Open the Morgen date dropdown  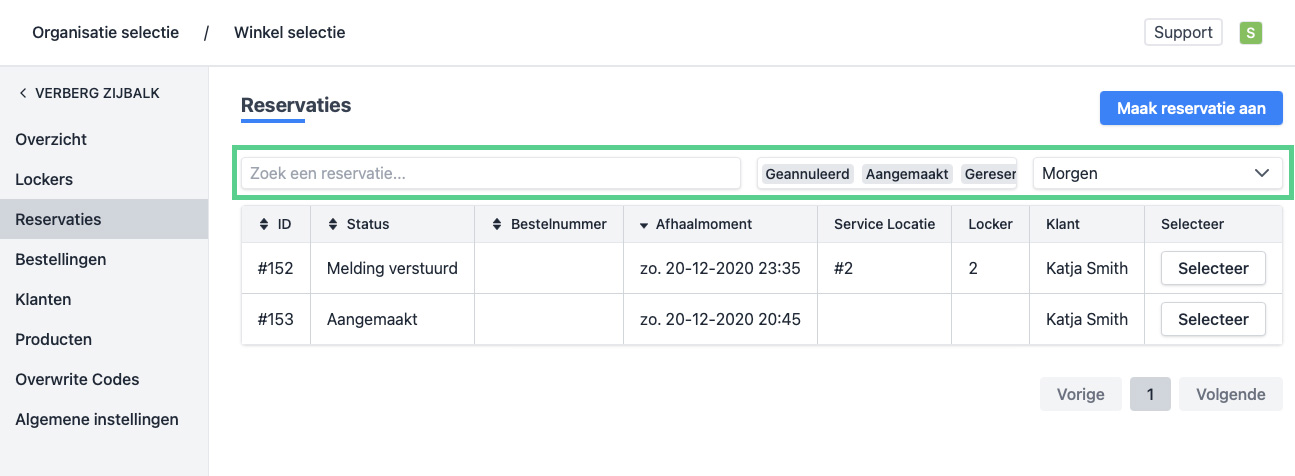pos(1157,173)
